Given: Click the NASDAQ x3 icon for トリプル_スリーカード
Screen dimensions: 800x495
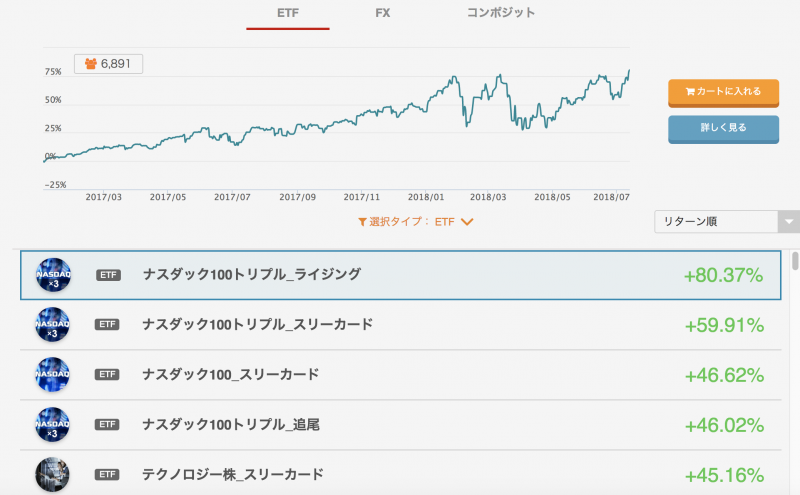Looking at the screenshot, I should pos(52,325).
